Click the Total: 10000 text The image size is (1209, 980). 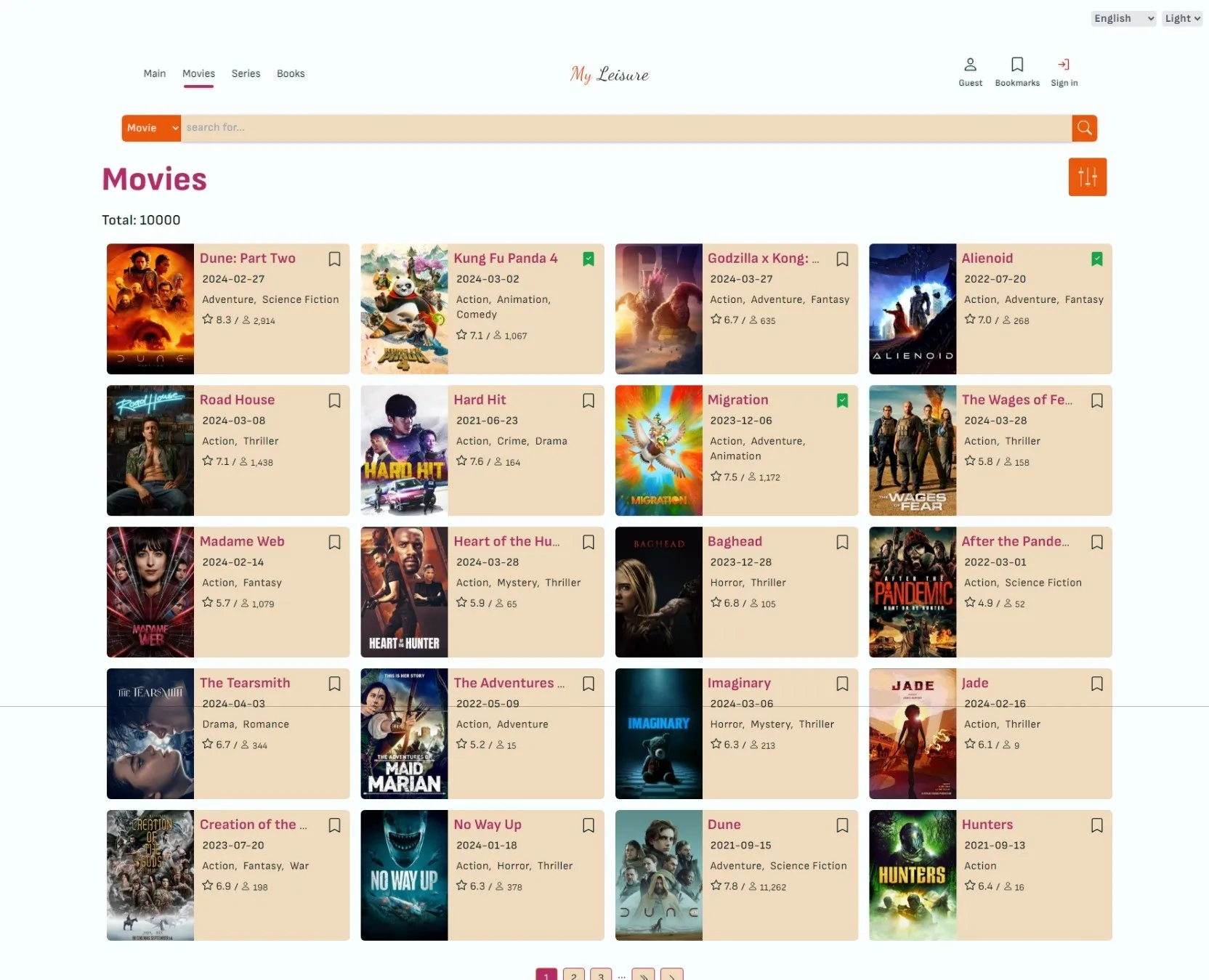[x=141, y=220]
